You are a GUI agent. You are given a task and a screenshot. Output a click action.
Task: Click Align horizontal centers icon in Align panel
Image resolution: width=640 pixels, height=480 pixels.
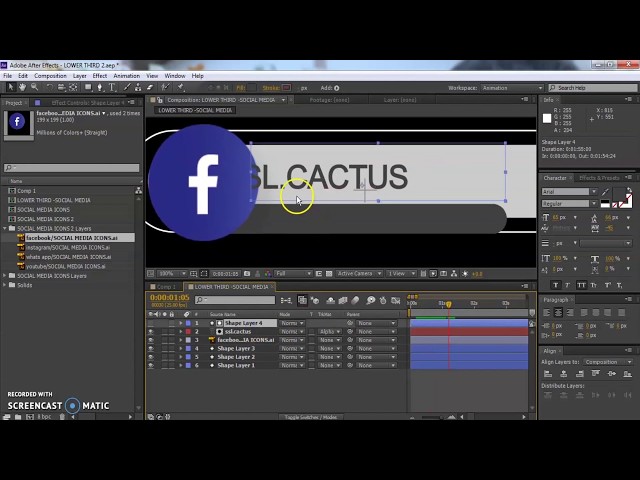(564, 373)
